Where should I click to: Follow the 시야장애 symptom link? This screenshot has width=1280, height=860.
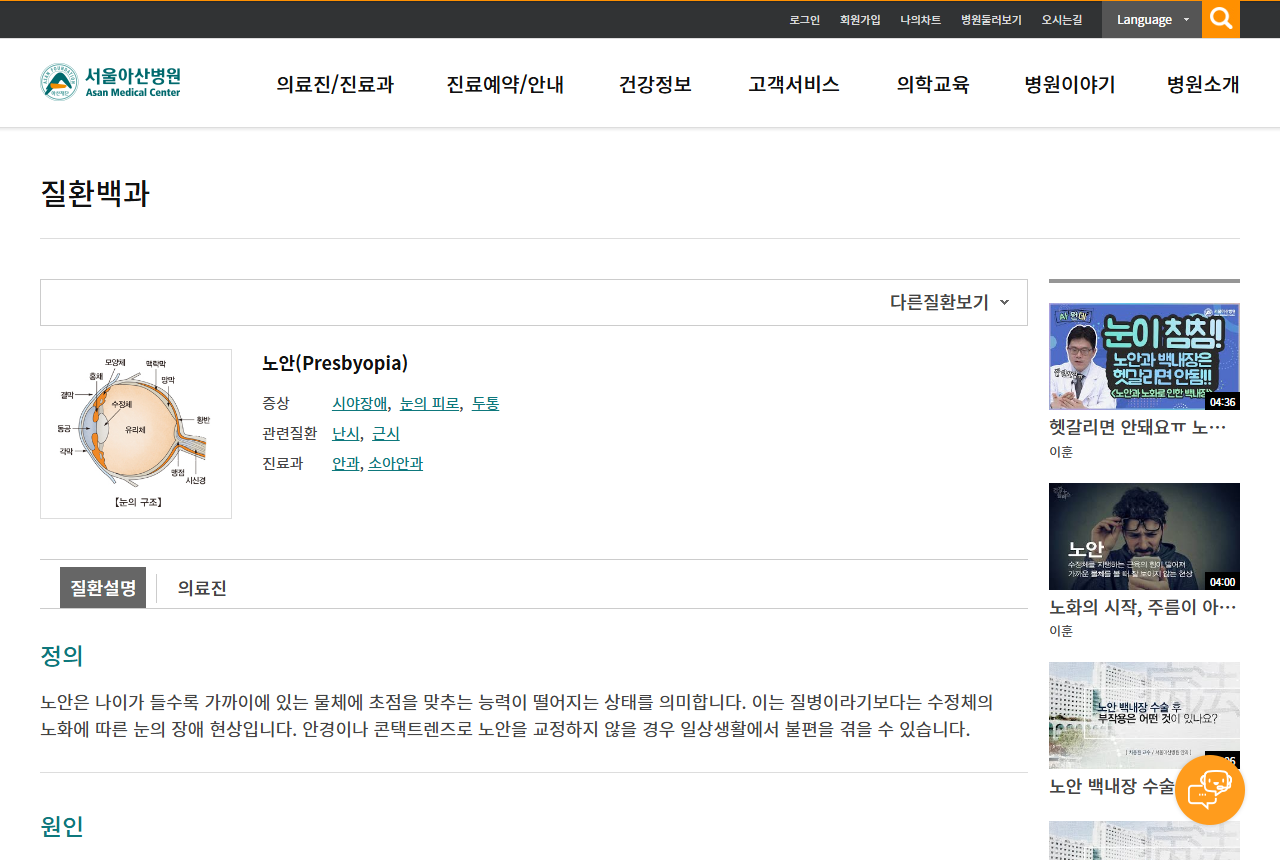[x=359, y=403]
